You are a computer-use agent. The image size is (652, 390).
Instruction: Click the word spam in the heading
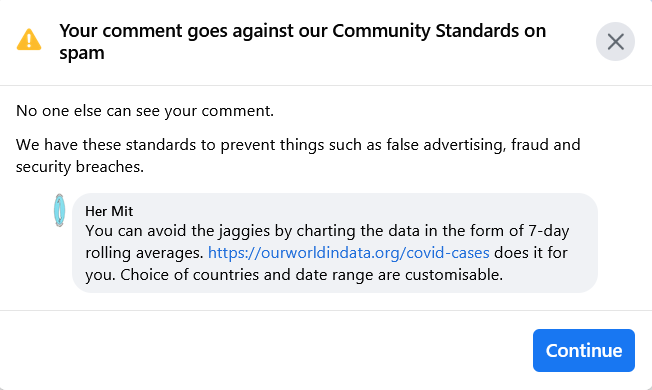82,53
